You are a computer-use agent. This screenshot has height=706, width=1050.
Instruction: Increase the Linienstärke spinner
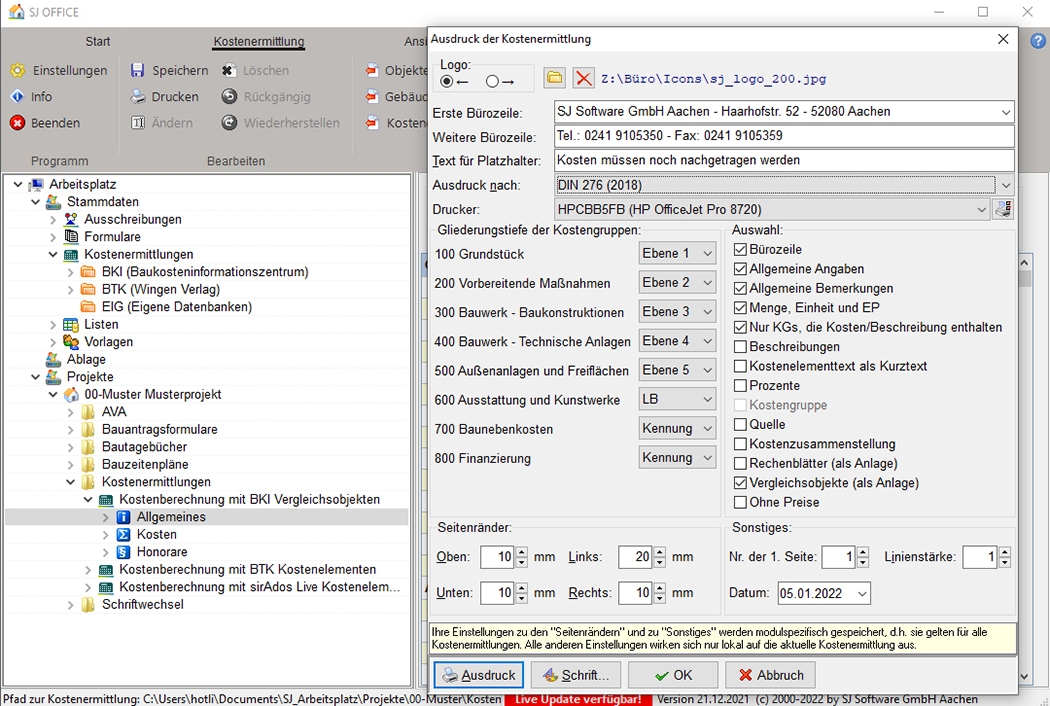coord(1004,552)
